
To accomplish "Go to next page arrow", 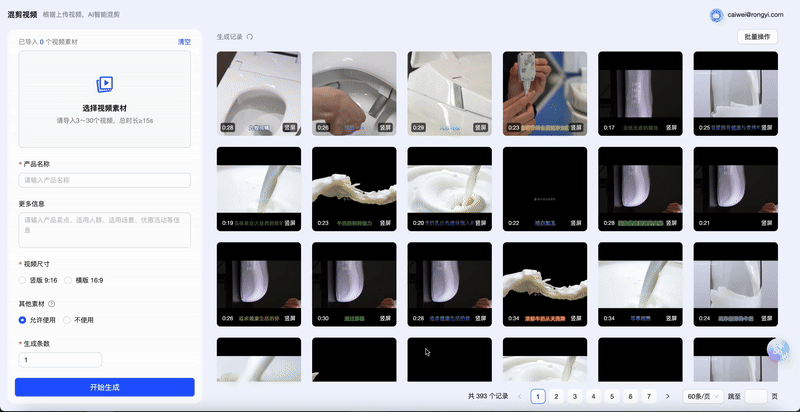I will (x=667, y=396).
